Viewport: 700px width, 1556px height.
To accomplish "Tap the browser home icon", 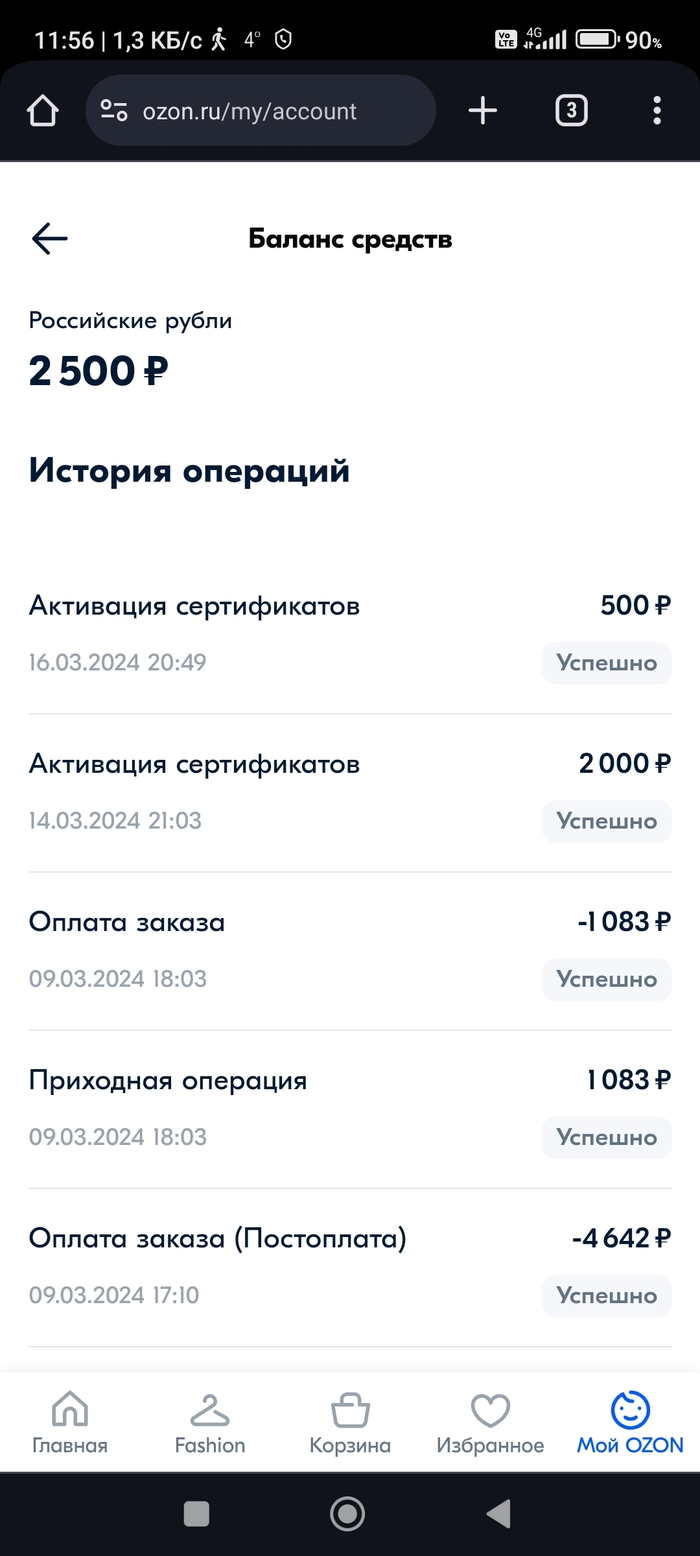I will 43,111.
